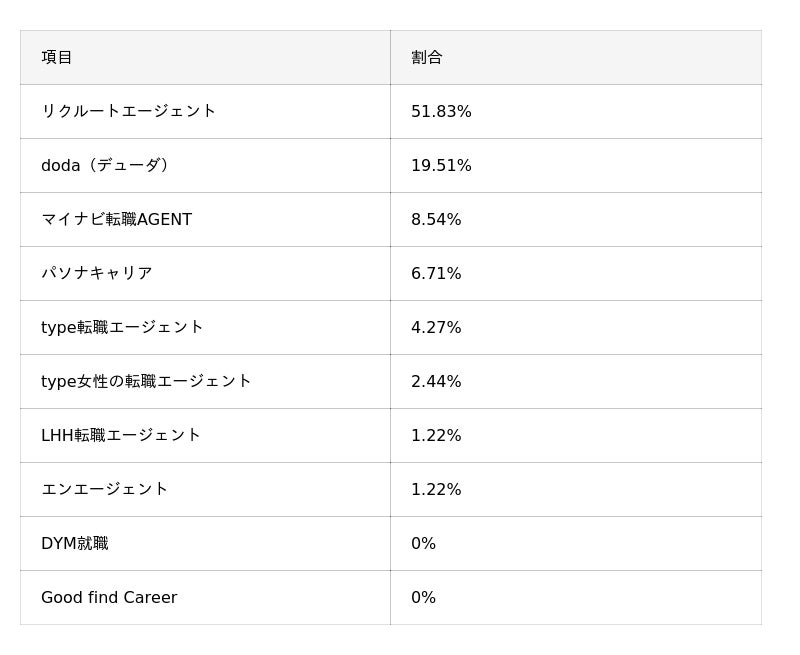The image size is (800, 655).
Task: Click the 0% value beside Good find Career
Action: tap(423, 597)
